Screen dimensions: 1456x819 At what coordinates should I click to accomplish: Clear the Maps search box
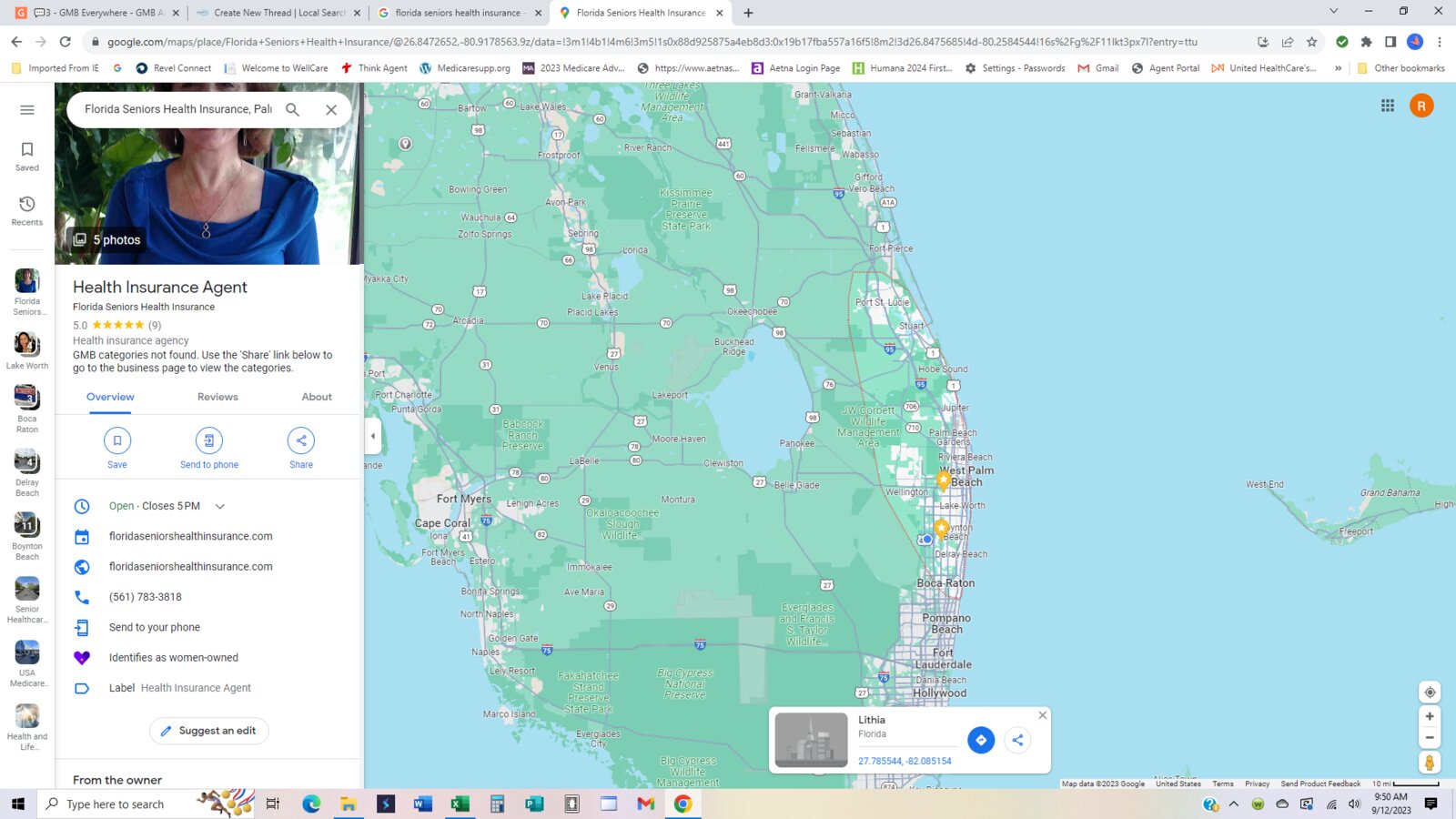[331, 109]
